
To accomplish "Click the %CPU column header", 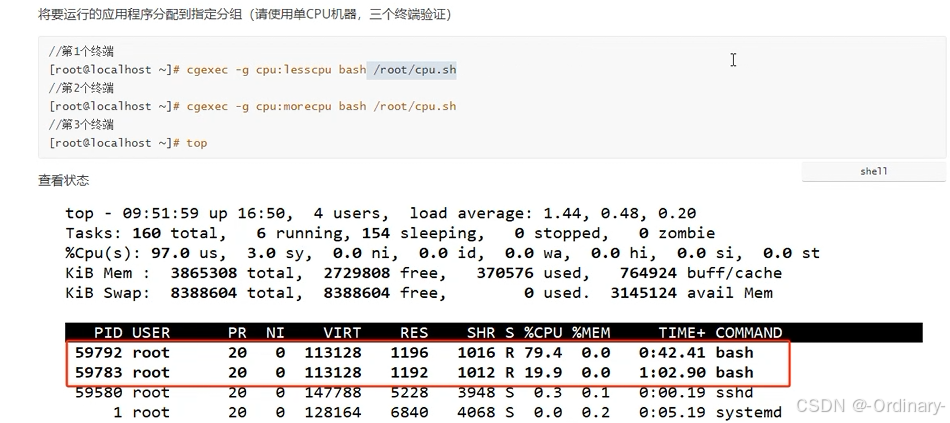I will point(543,333).
